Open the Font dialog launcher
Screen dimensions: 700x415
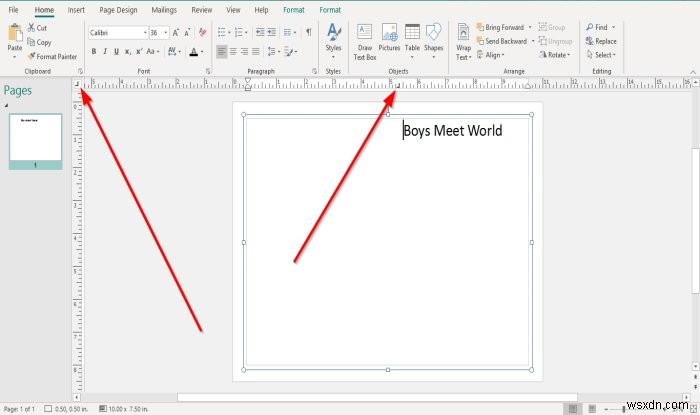coord(208,71)
